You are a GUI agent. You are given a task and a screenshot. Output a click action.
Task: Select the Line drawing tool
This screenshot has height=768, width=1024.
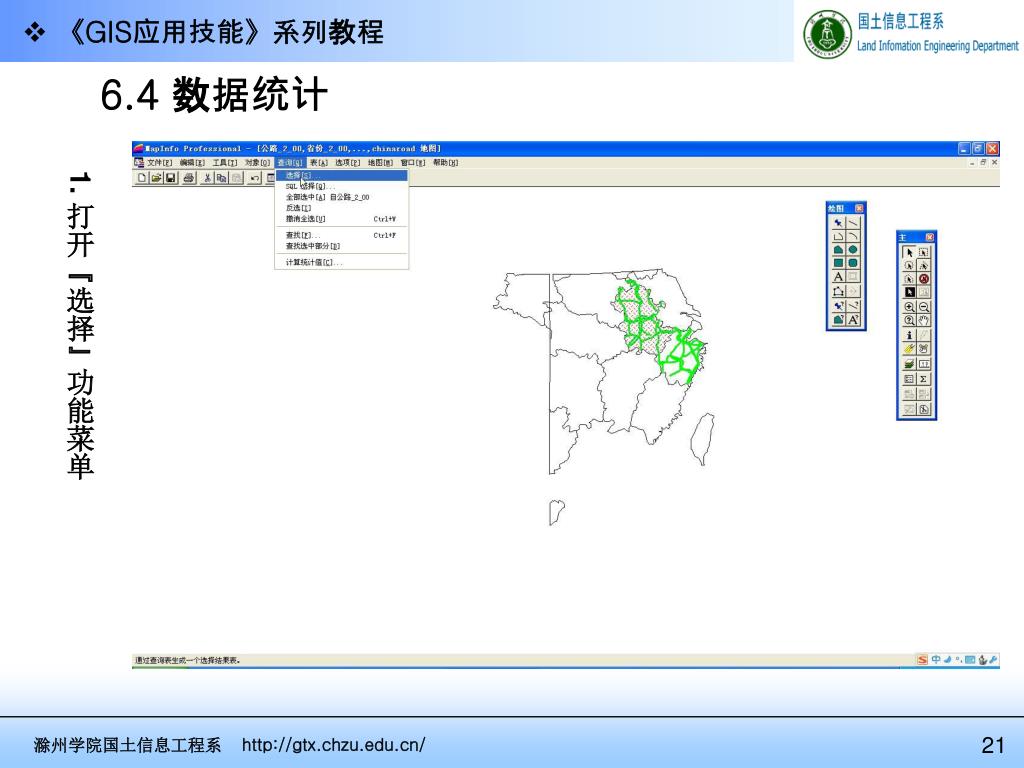pyautogui.click(x=853, y=222)
